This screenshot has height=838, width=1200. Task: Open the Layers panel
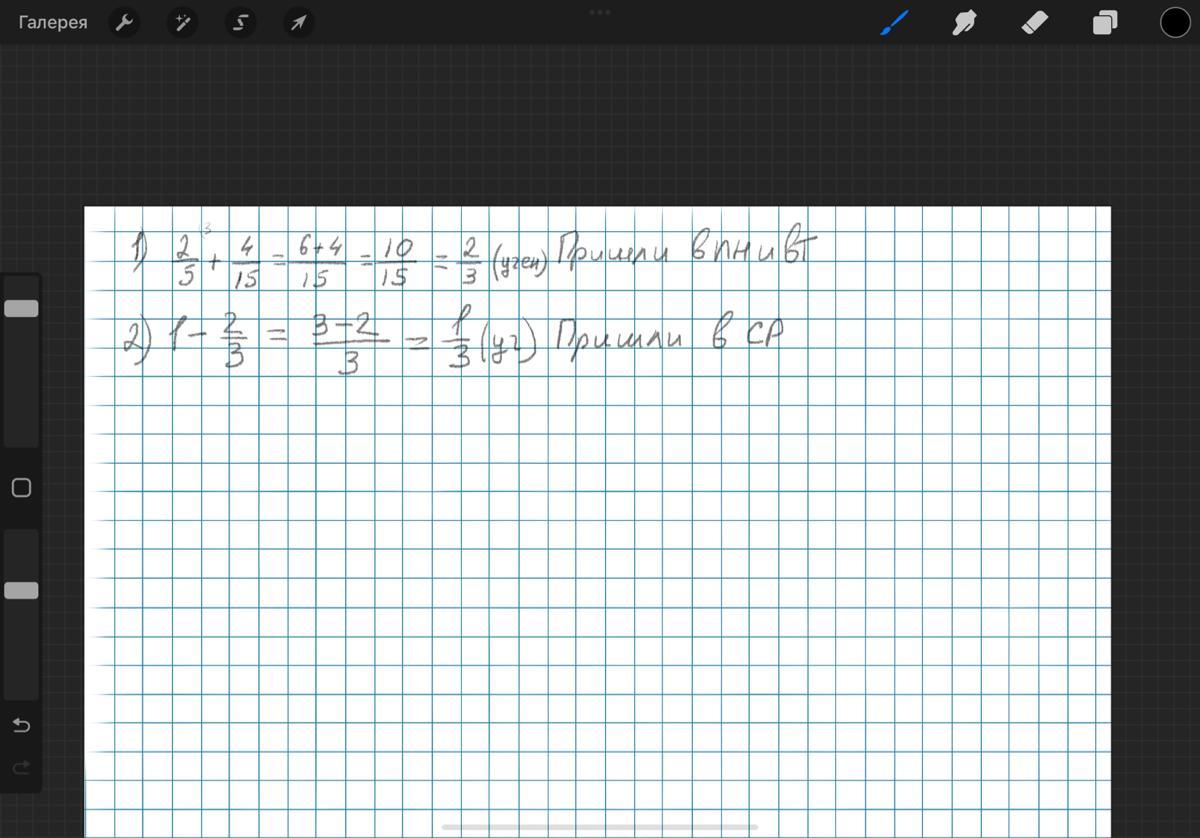click(x=1105, y=23)
